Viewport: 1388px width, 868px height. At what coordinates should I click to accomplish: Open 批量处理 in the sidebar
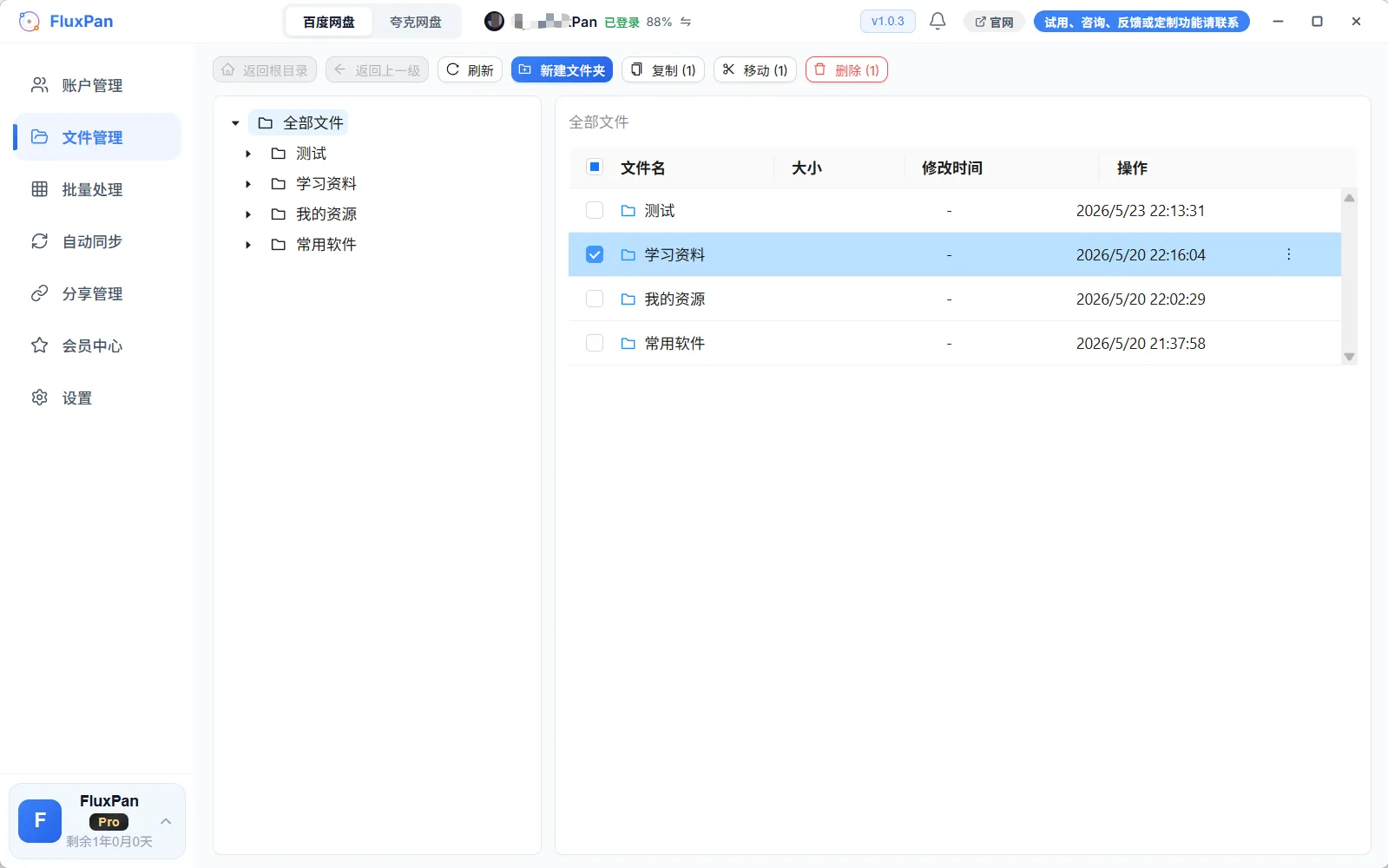point(98,189)
